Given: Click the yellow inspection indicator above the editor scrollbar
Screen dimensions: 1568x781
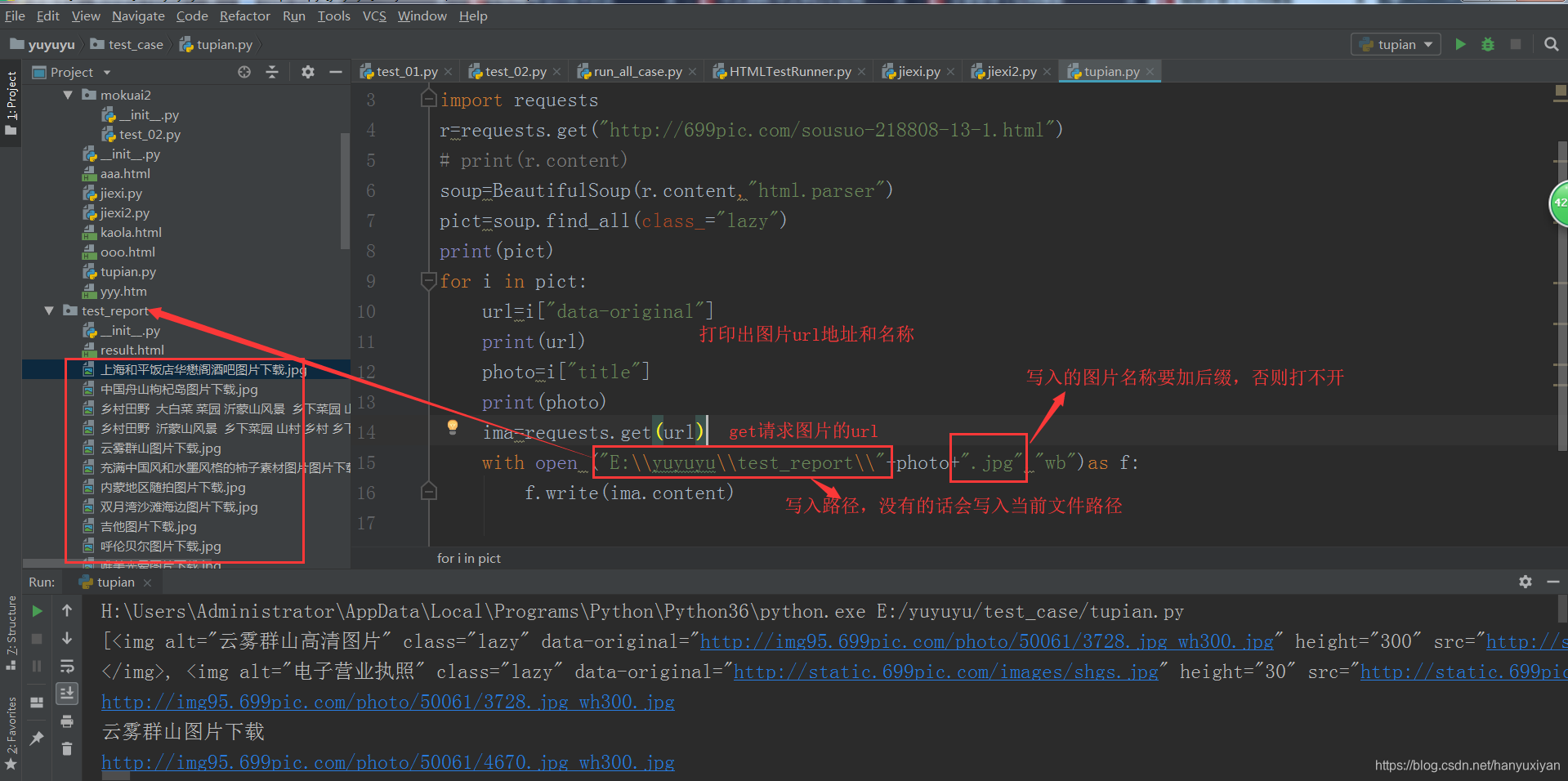Looking at the screenshot, I should click(x=1560, y=91).
